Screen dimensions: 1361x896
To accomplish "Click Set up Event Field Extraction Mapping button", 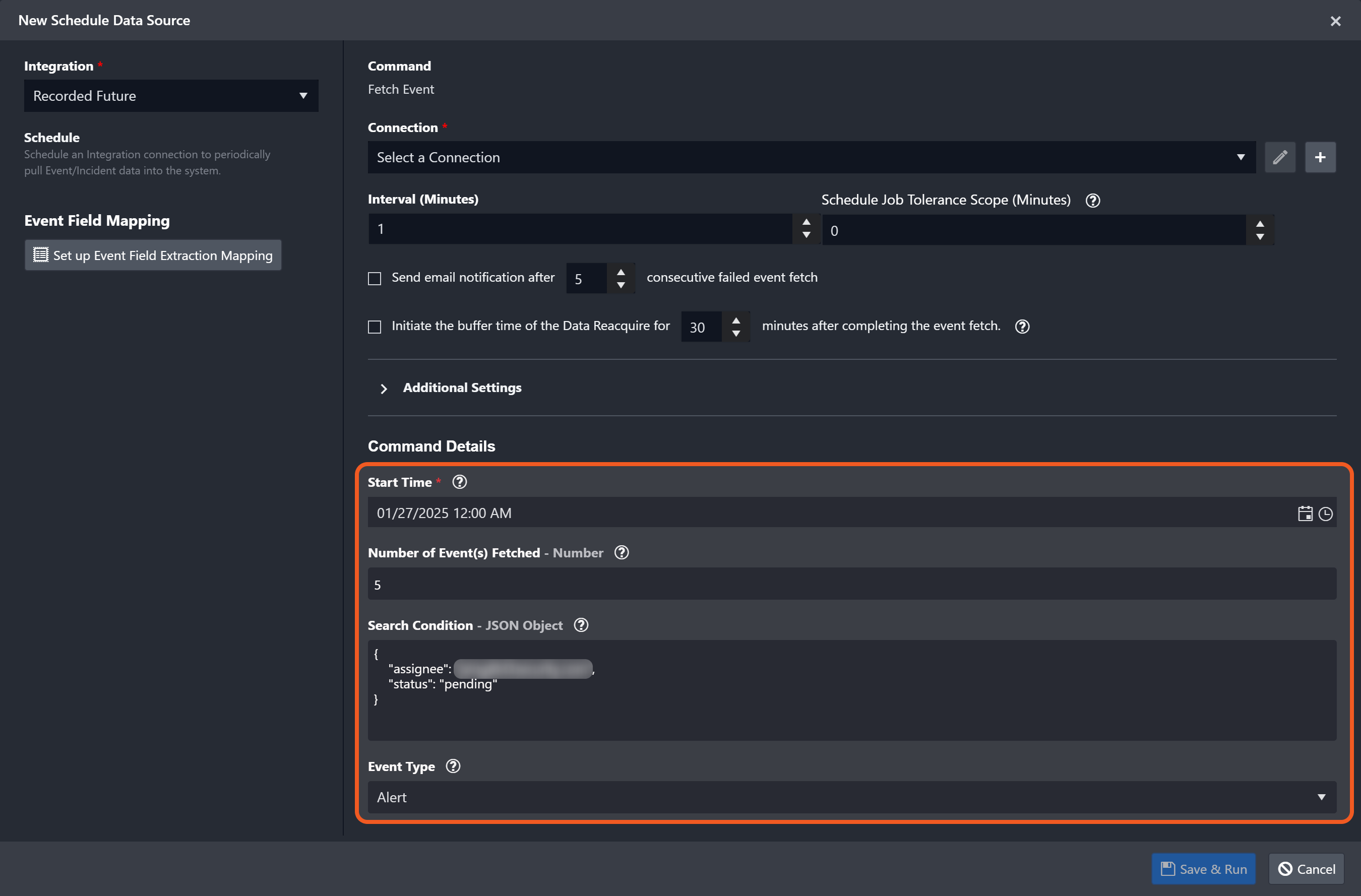I will coord(153,255).
